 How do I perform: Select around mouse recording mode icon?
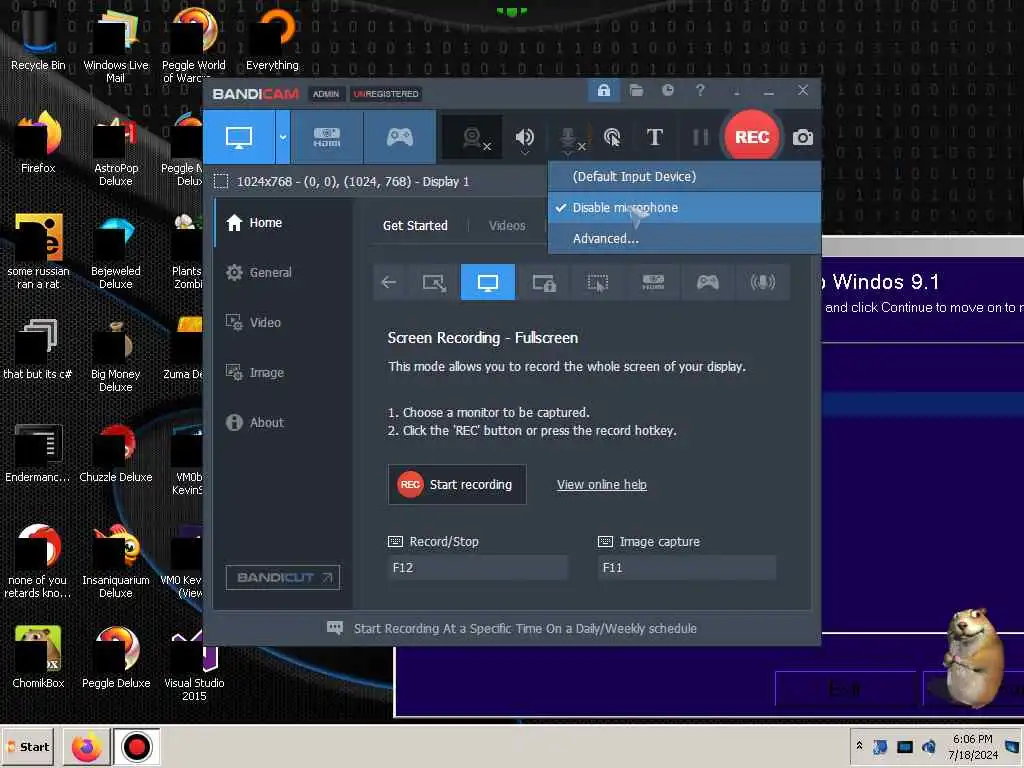coord(598,282)
